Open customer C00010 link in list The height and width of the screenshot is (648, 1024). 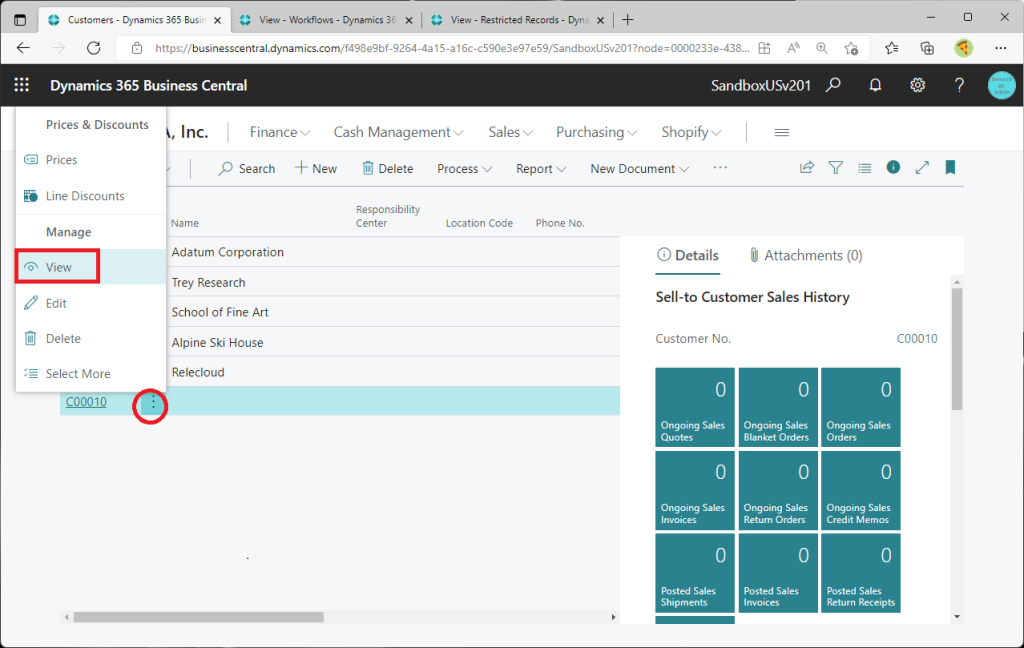coord(86,402)
